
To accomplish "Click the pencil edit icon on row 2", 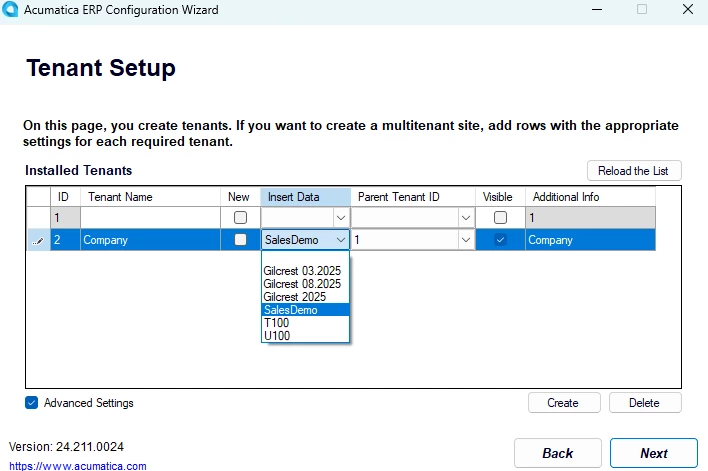I will (38, 241).
